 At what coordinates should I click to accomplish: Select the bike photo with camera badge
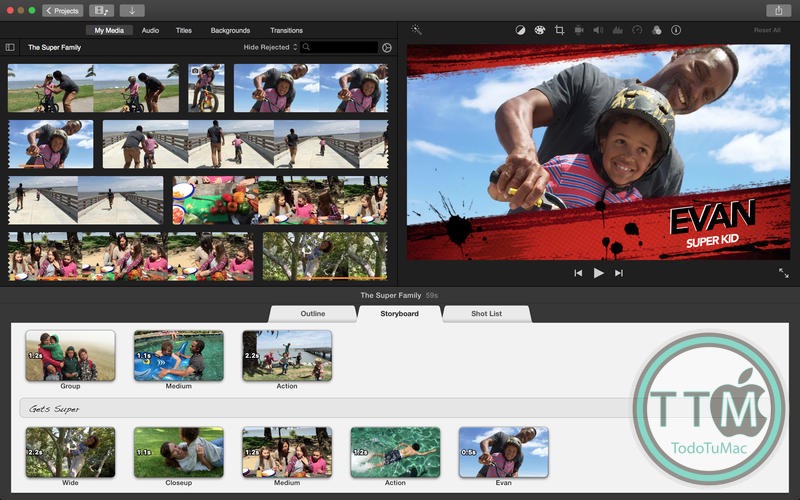coord(206,88)
